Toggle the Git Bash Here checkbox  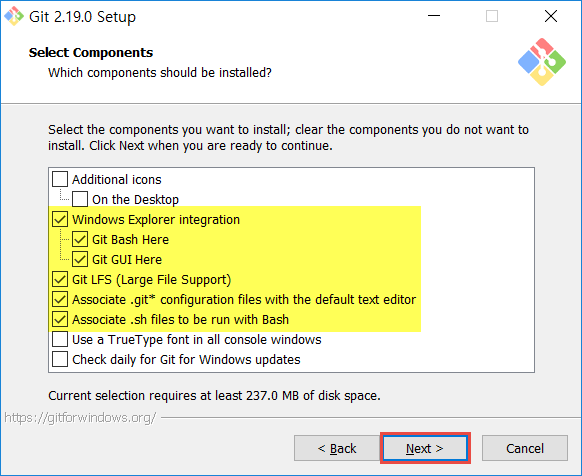[80, 239]
